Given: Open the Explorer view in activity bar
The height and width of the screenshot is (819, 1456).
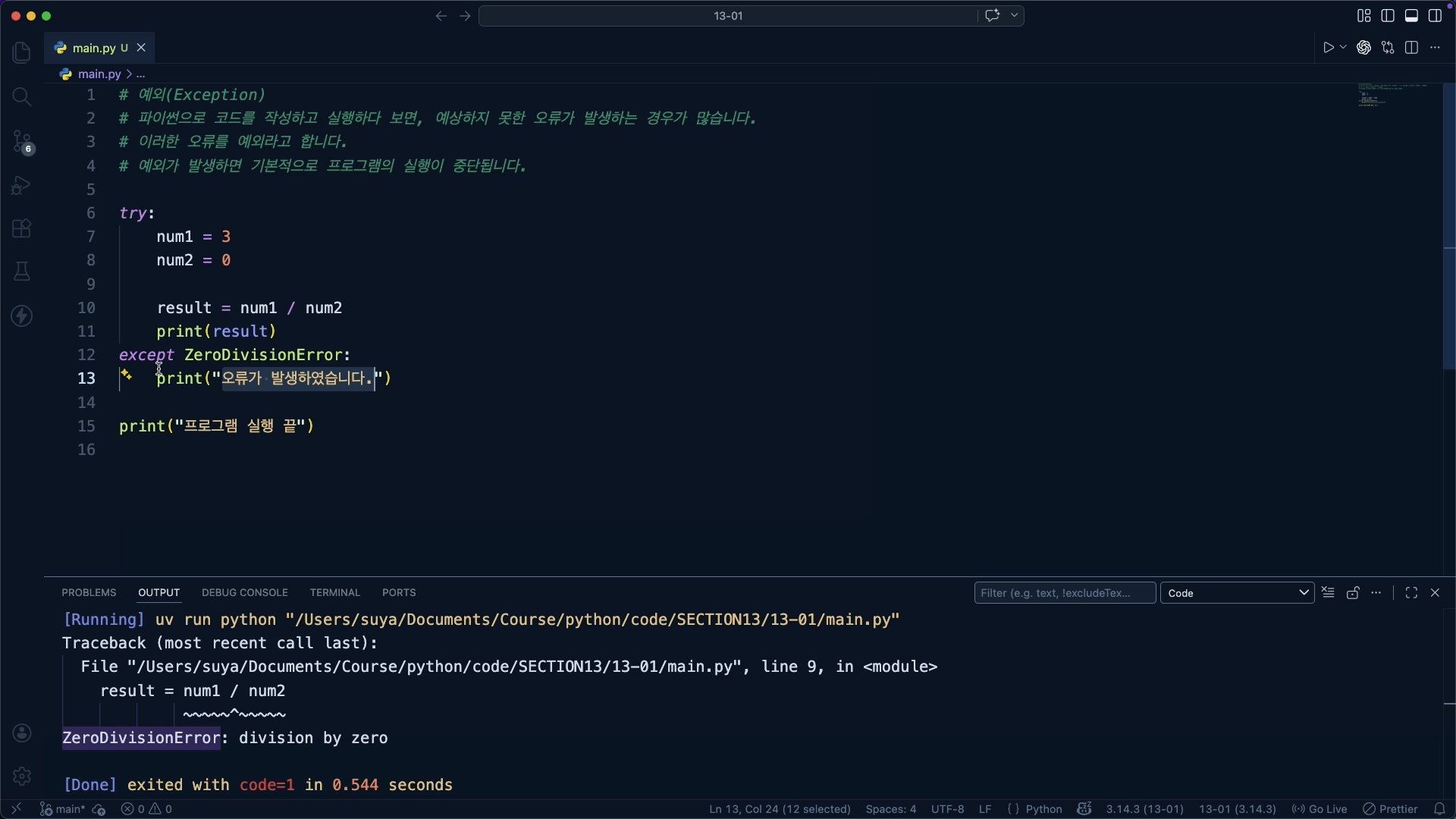Looking at the screenshot, I should click(x=21, y=52).
